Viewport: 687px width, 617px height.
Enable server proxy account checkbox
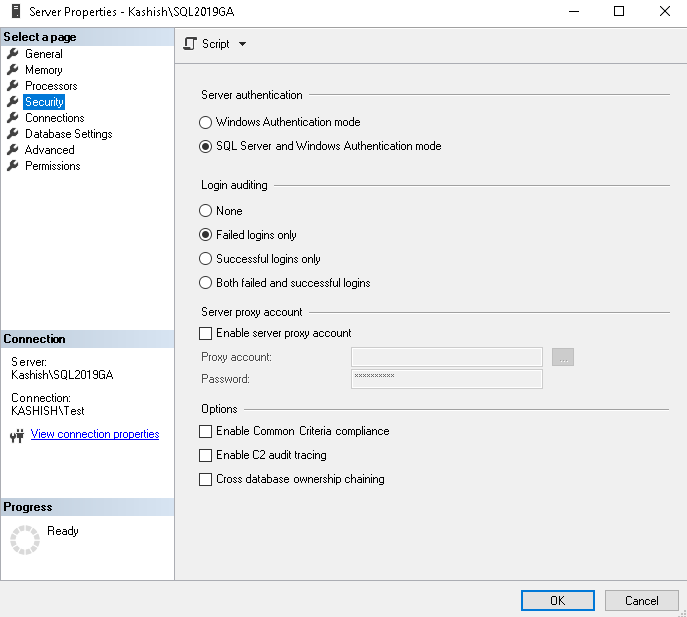click(x=206, y=333)
